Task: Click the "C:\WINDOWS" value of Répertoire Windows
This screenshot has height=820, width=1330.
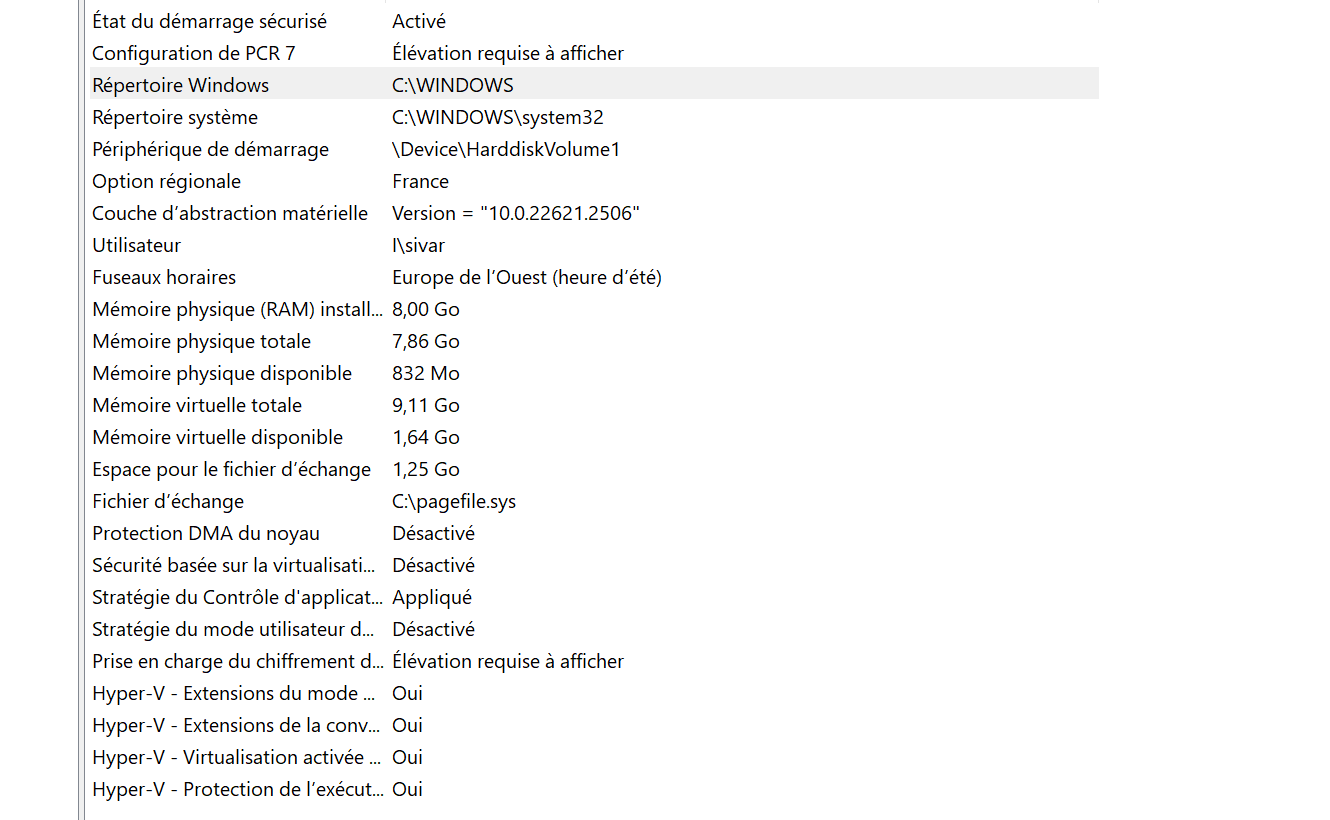Action: point(453,85)
